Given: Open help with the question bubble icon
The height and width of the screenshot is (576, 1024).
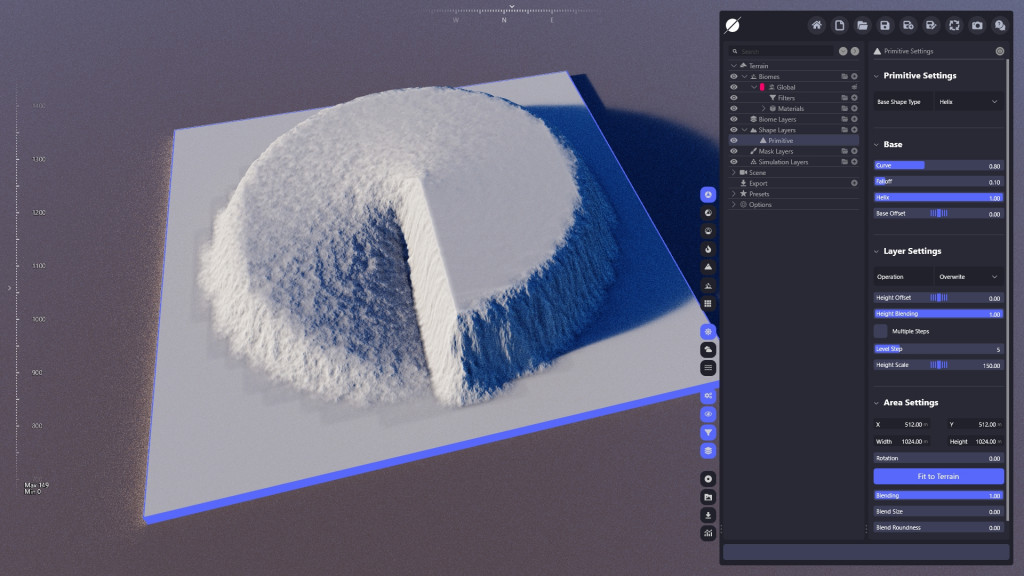Looking at the screenshot, I should pyautogui.click(x=1000, y=25).
